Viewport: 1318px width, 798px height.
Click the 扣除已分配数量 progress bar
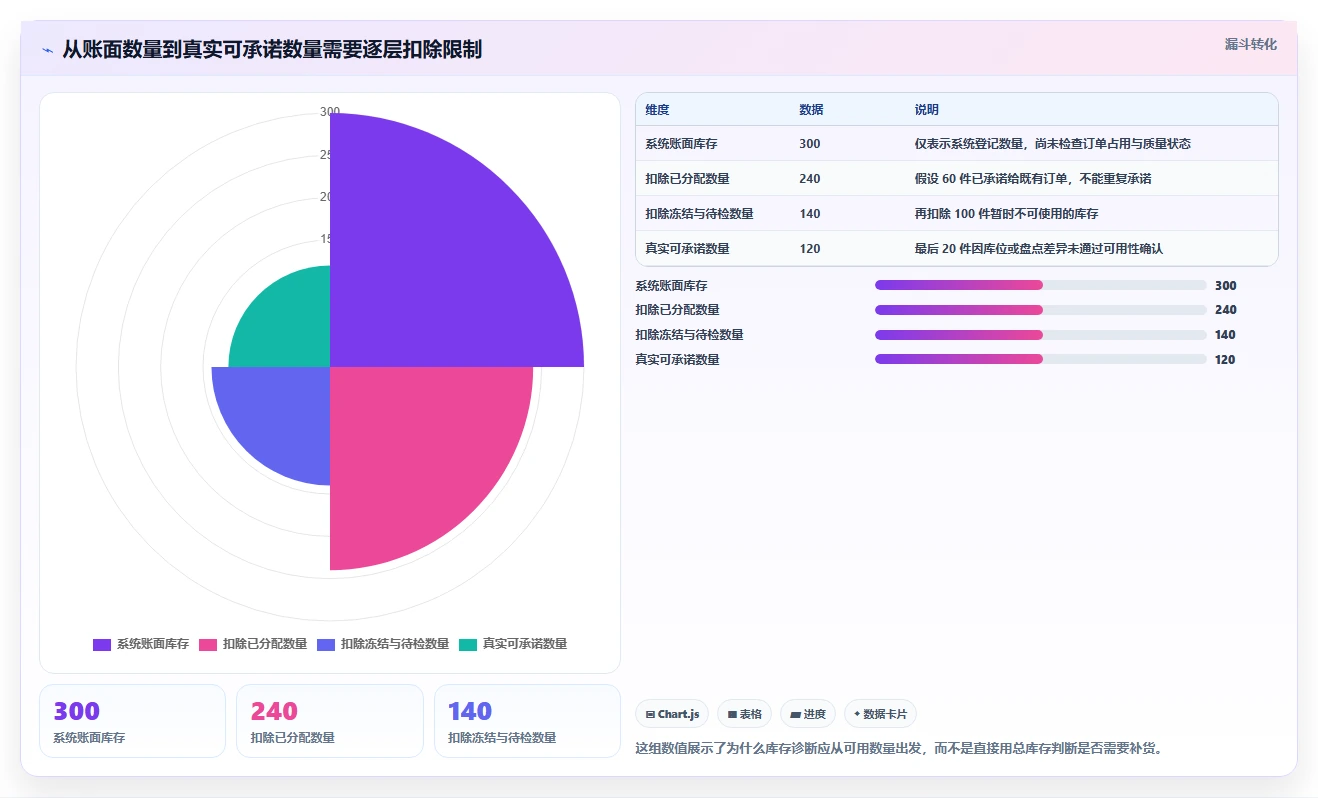[x=1041, y=310]
